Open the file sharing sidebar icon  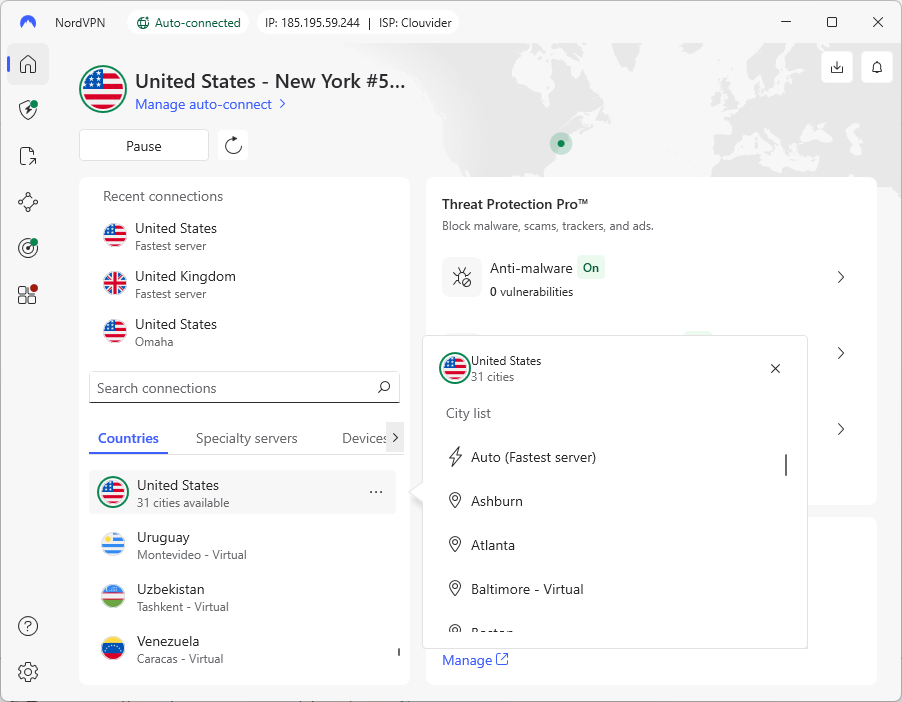28,156
